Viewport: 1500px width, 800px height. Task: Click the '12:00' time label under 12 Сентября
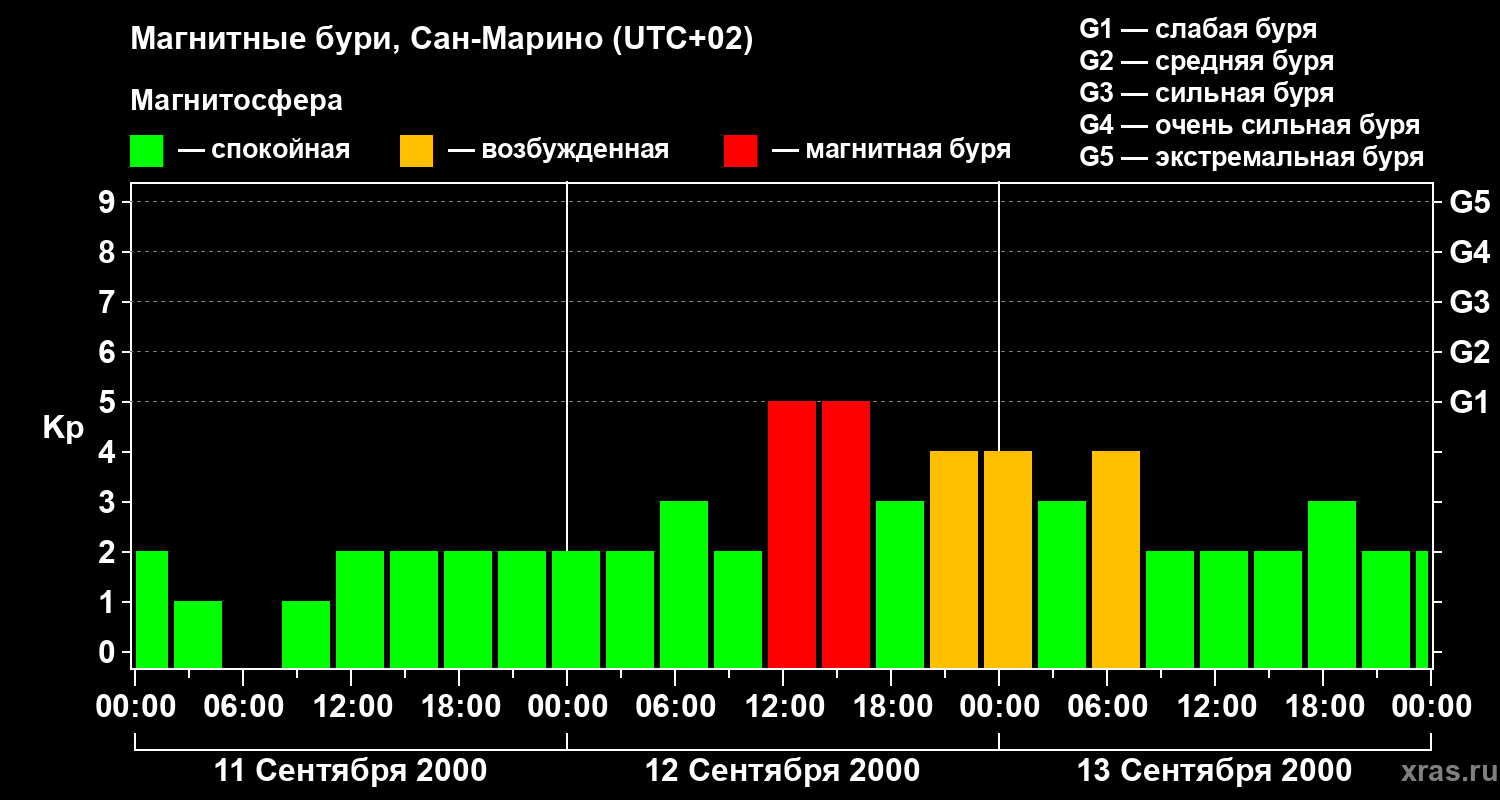[x=783, y=707]
